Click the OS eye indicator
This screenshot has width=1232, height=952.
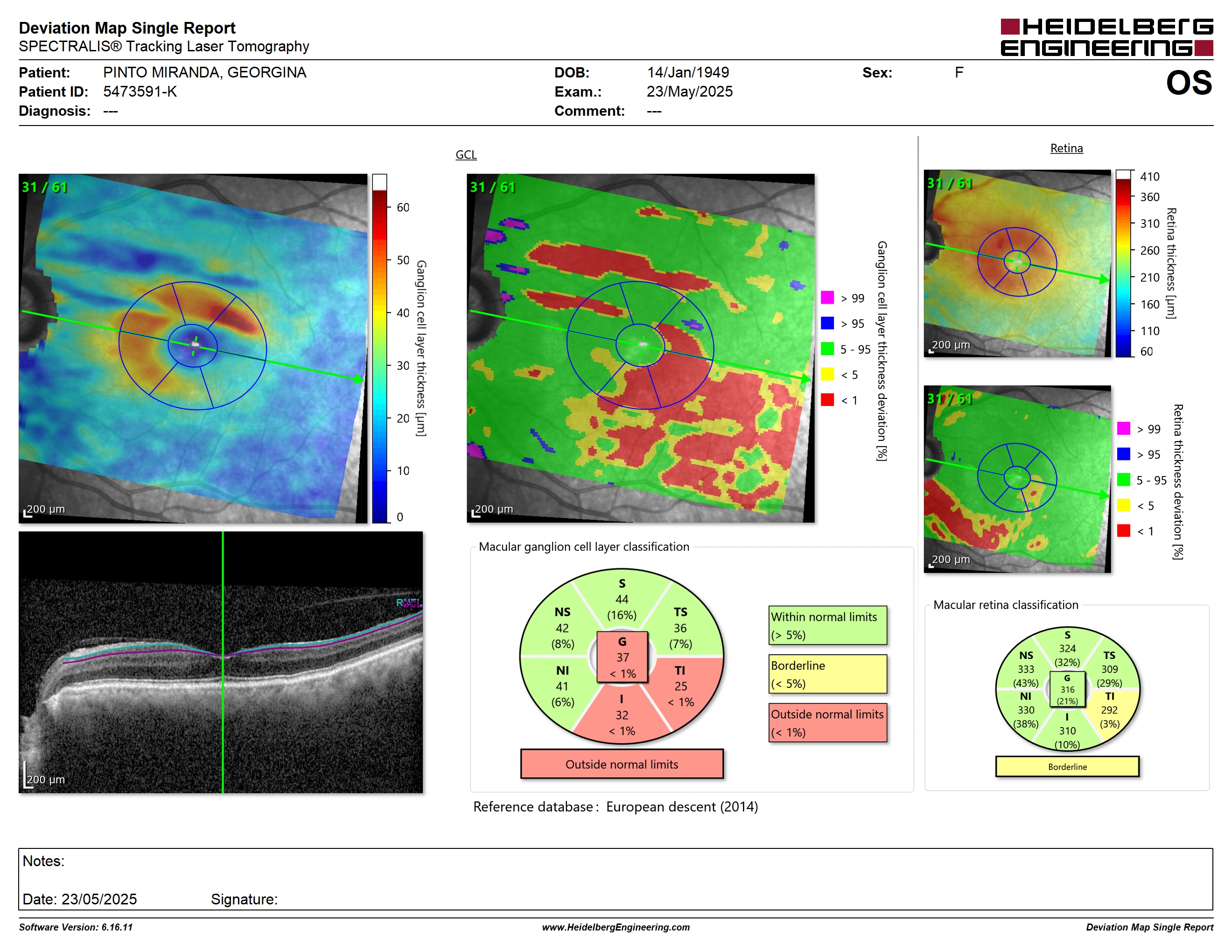(1189, 83)
